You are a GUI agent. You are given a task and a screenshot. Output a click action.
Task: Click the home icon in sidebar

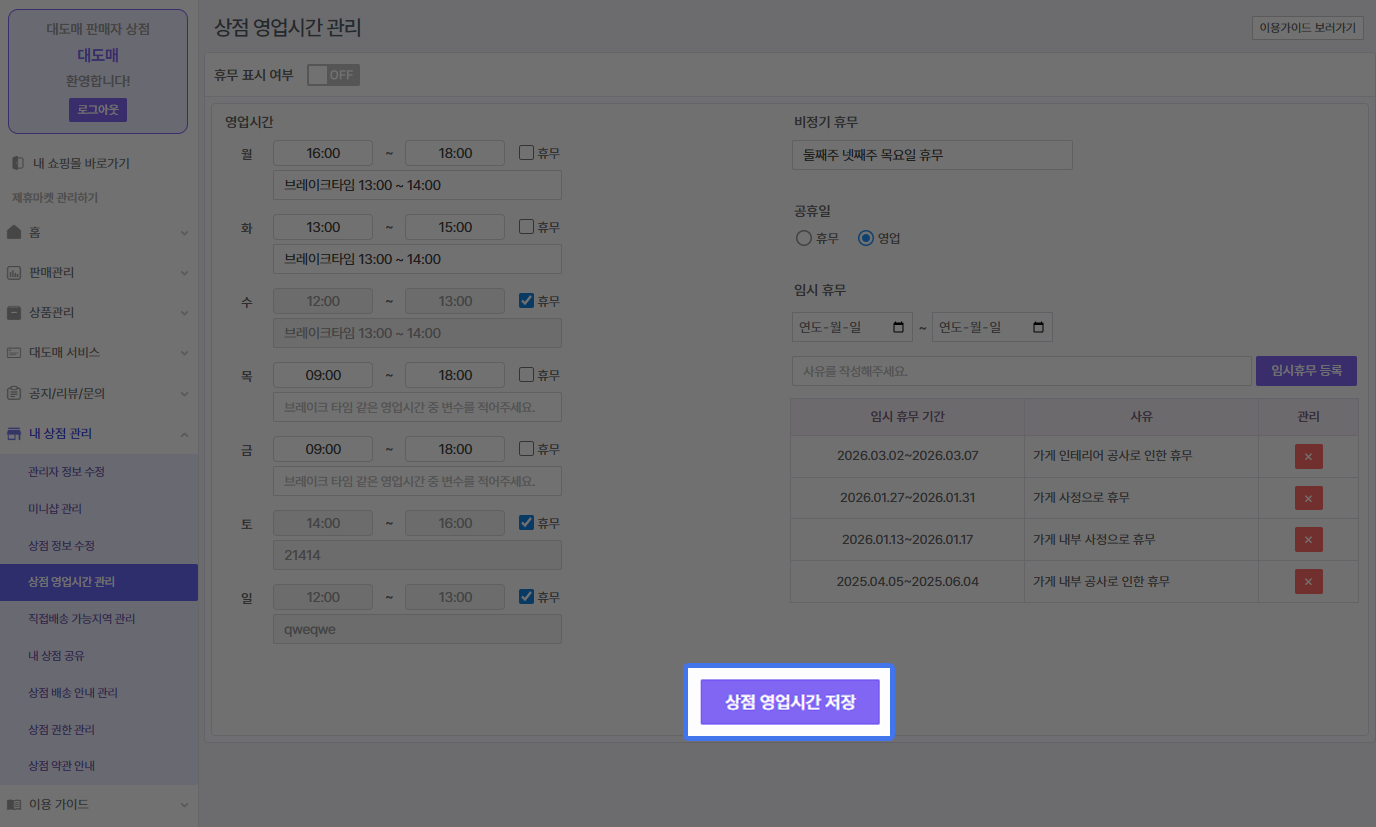click(x=14, y=232)
